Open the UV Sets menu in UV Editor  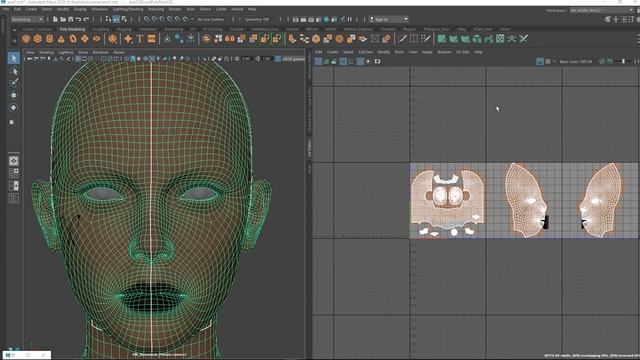462,52
